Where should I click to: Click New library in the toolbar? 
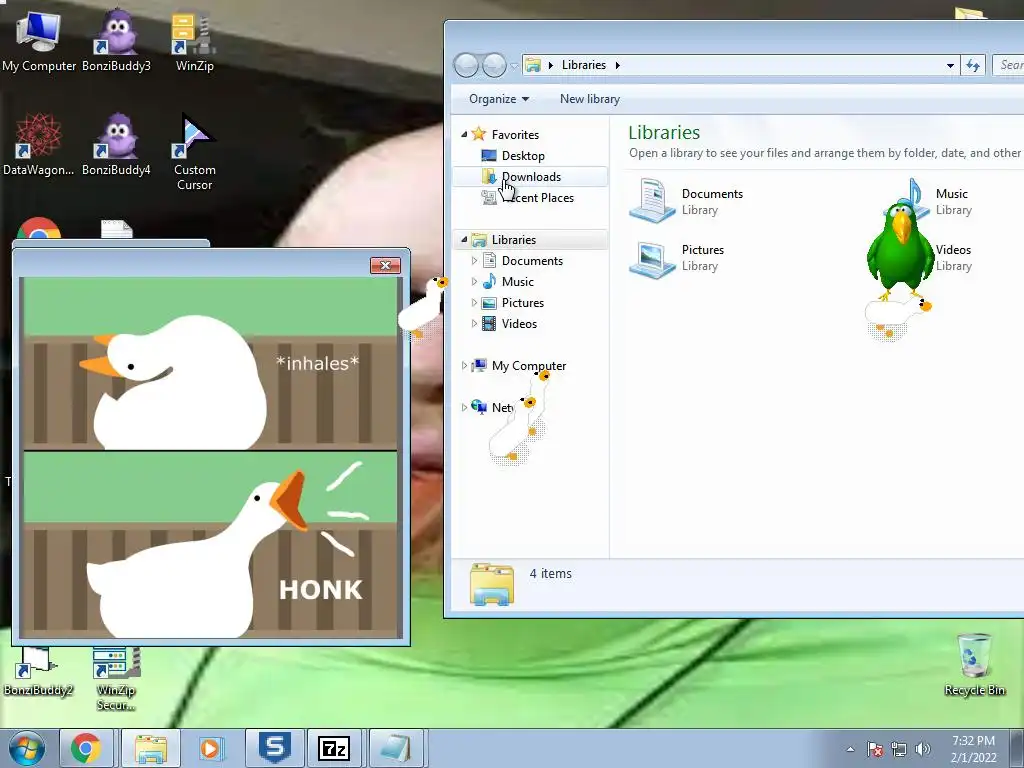click(590, 99)
